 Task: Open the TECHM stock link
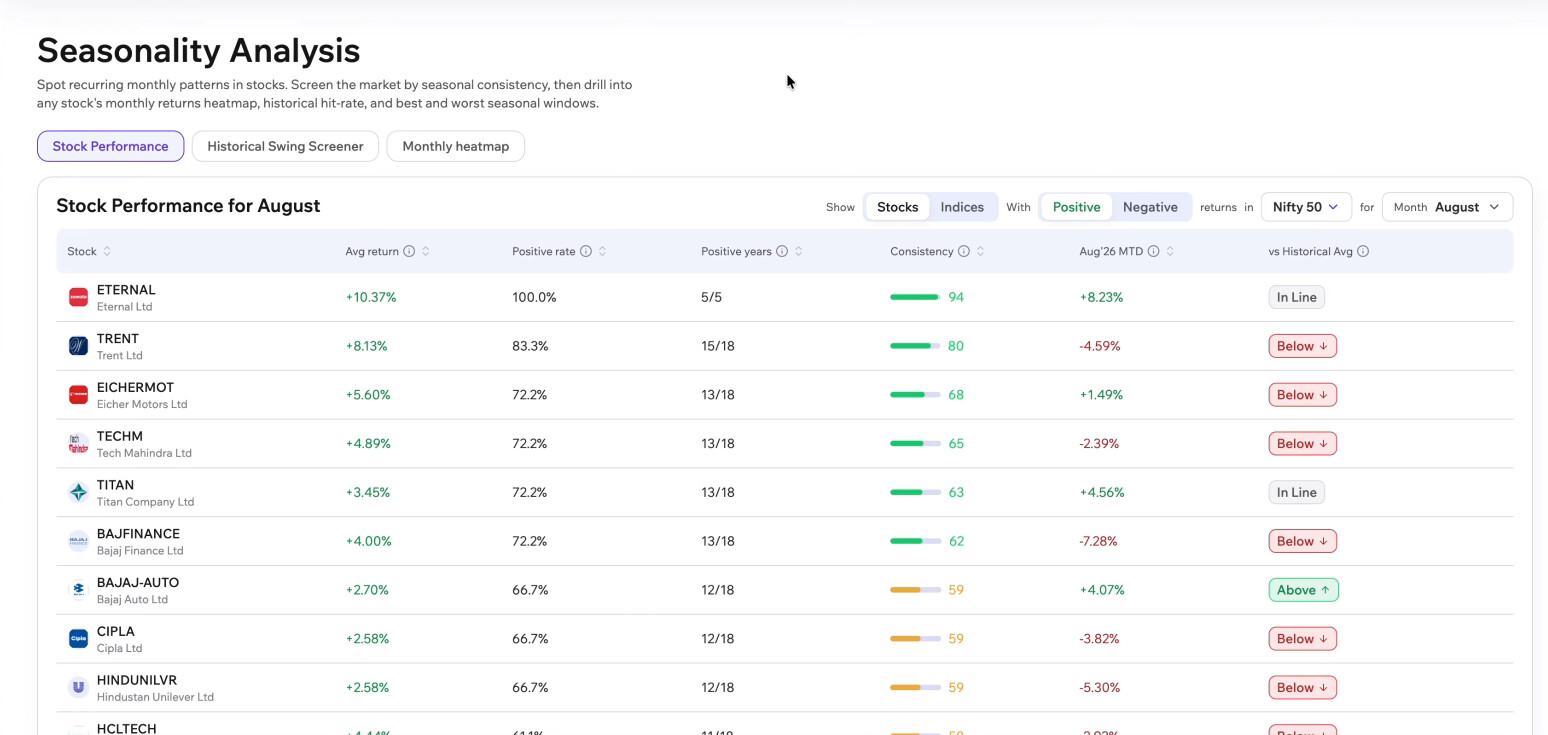coord(120,436)
